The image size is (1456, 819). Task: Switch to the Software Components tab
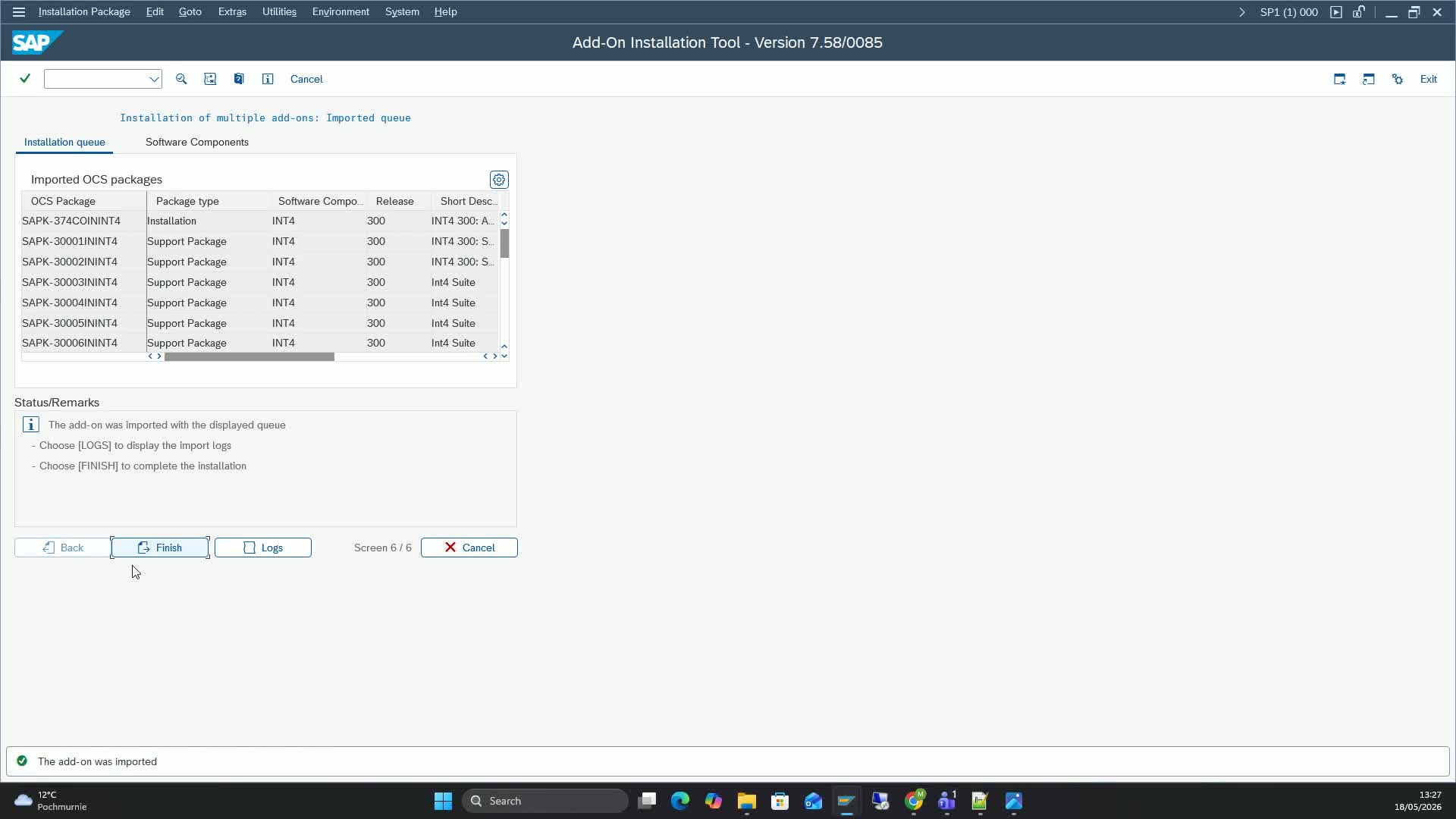(x=197, y=142)
